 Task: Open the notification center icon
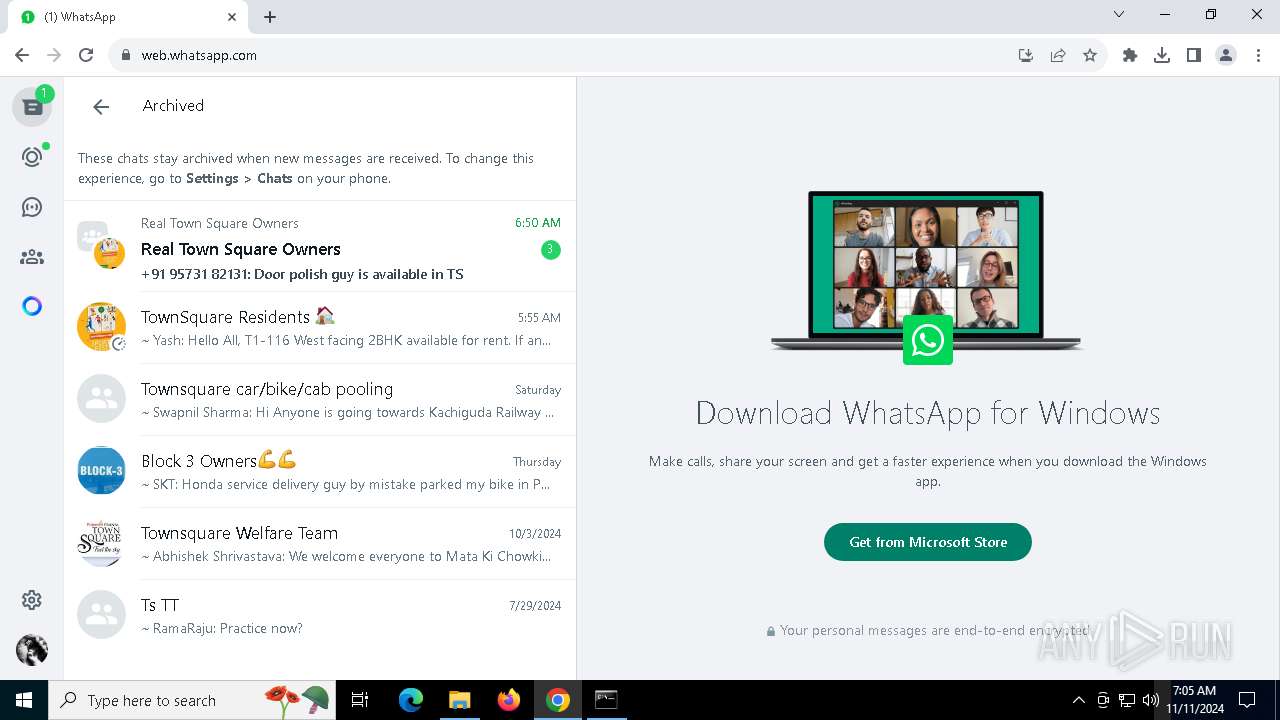point(1247,700)
